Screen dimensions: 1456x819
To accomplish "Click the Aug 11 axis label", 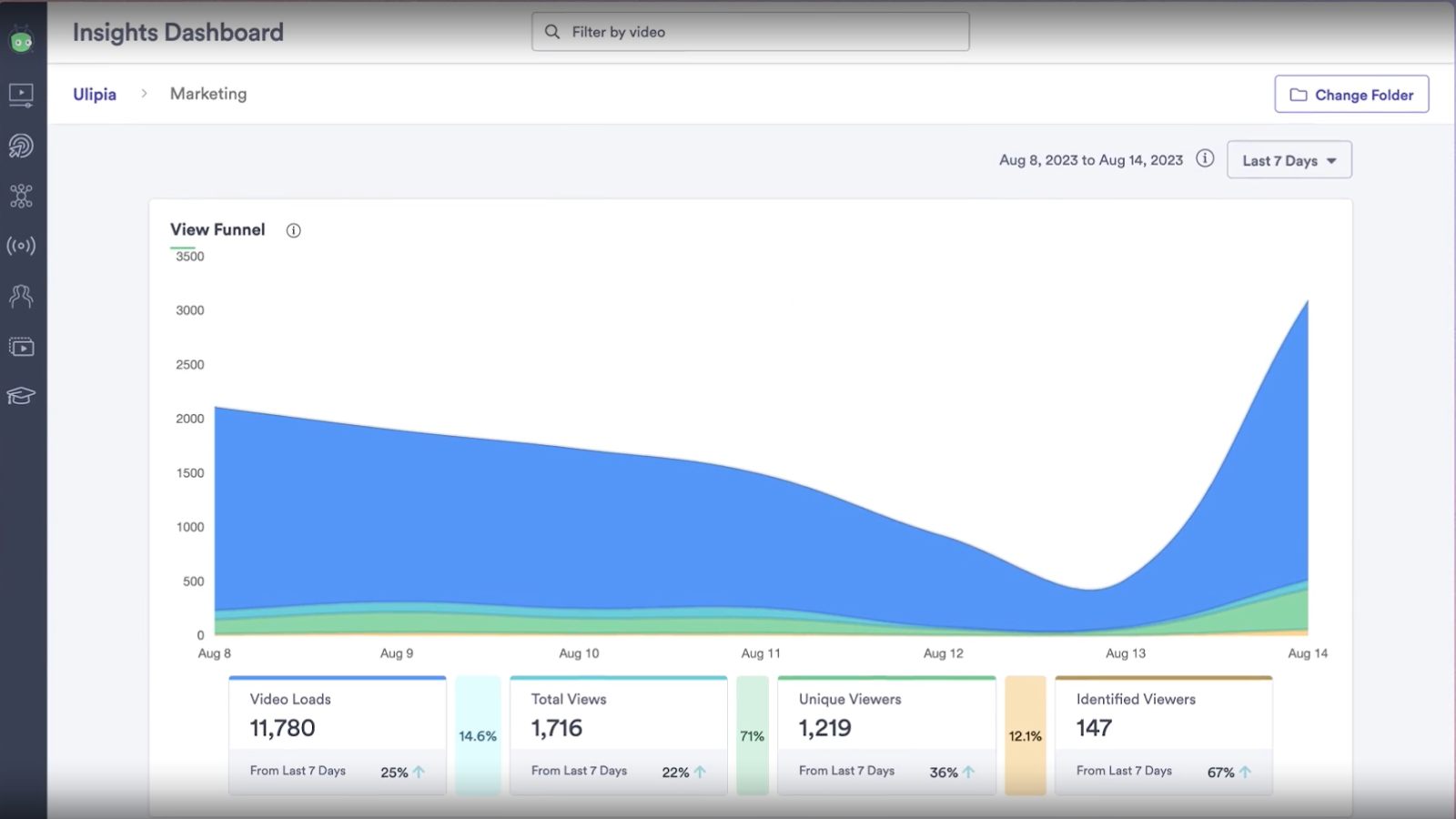I will (x=761, y=653).
